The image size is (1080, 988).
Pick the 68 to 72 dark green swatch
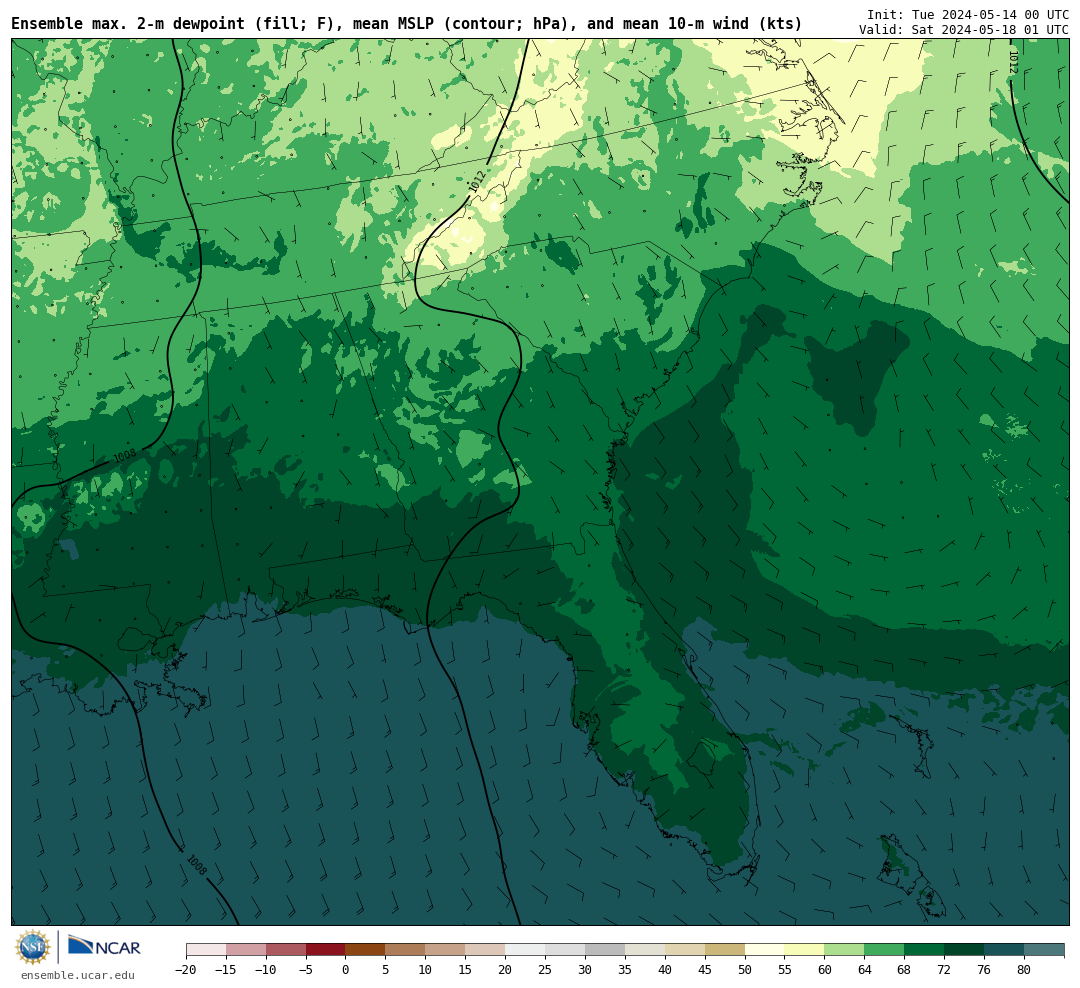[x=925, y=950]
